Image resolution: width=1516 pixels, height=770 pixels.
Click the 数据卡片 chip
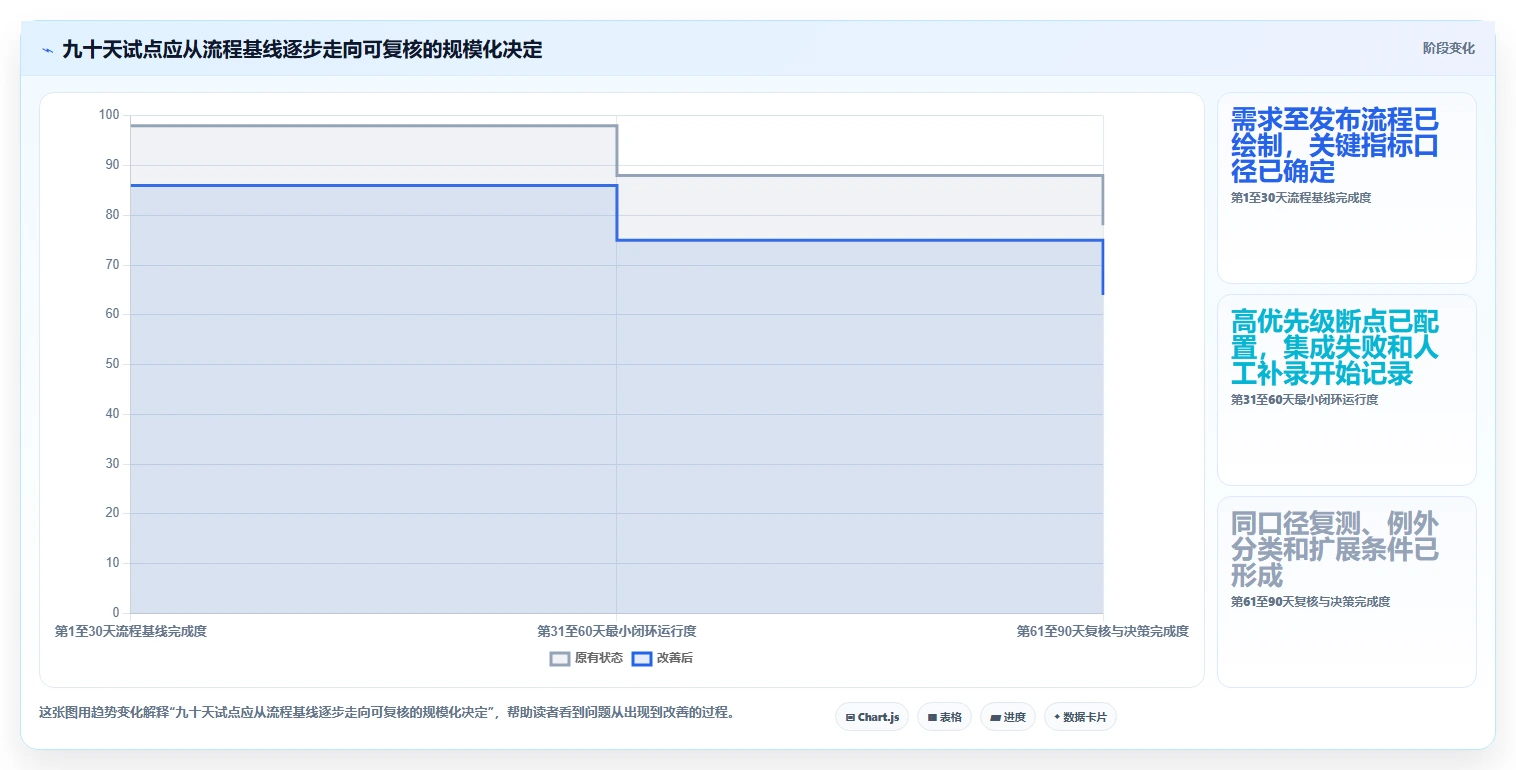click(1080, 717)
